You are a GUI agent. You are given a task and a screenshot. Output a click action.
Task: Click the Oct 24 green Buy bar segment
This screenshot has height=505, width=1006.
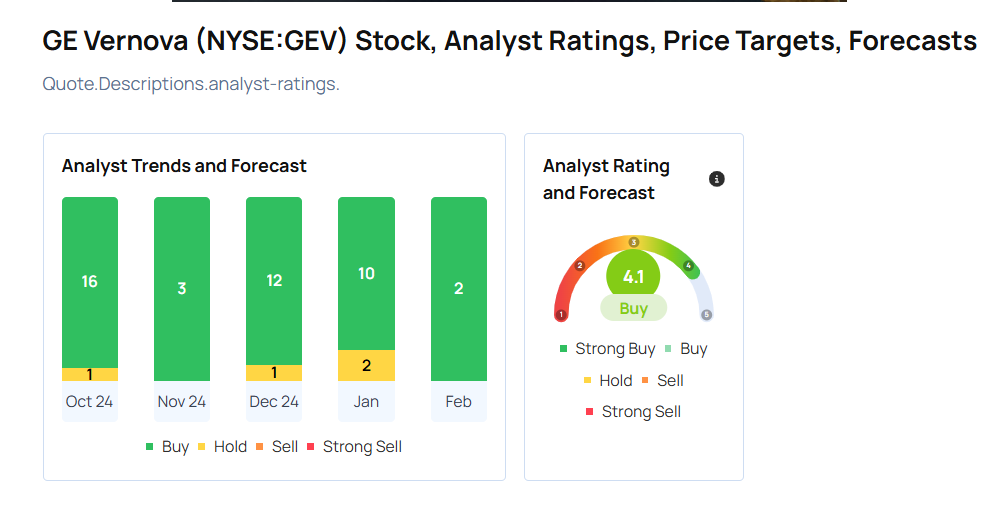[x=90, y=281]
